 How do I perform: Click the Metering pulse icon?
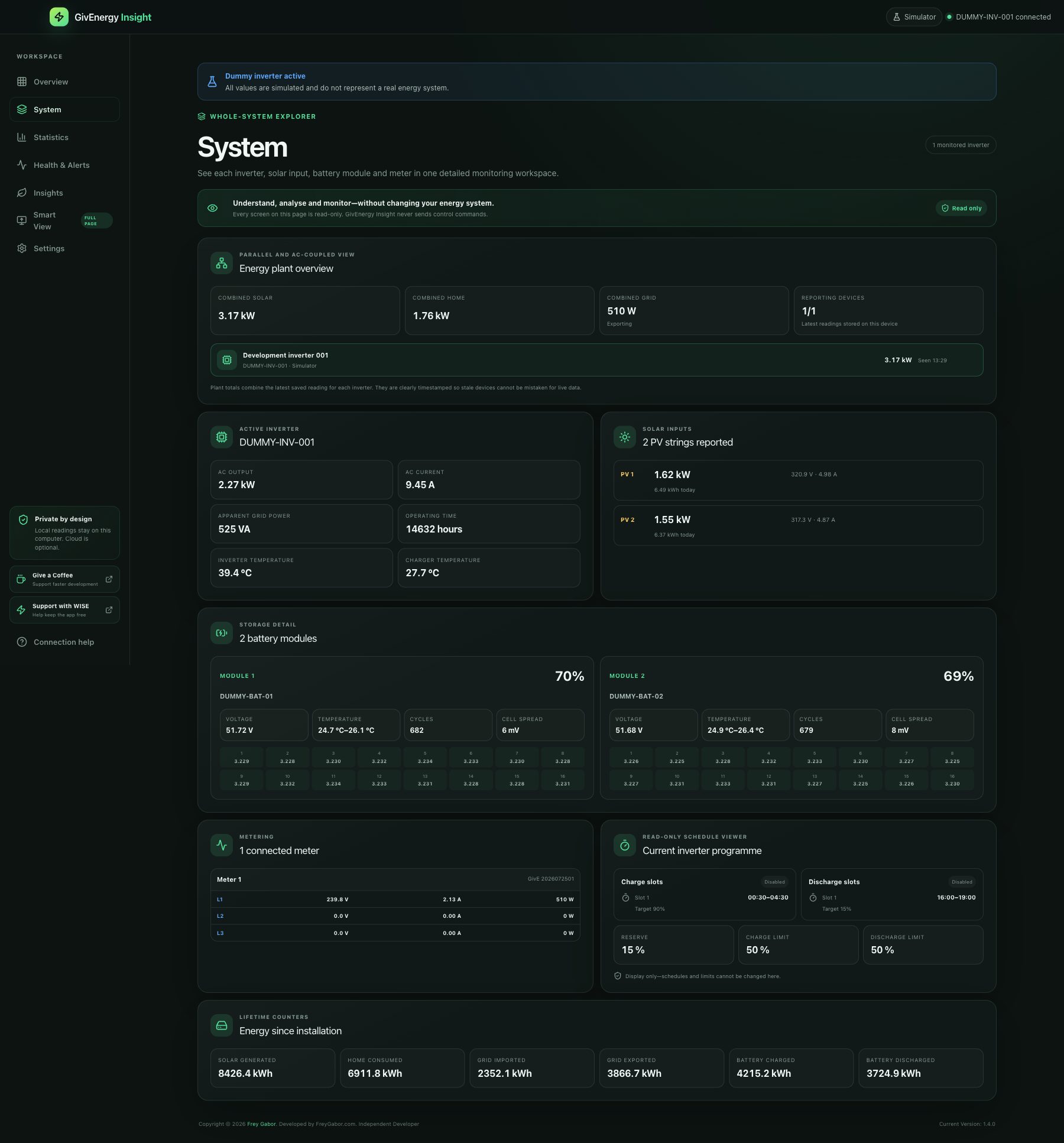[222, 845]
